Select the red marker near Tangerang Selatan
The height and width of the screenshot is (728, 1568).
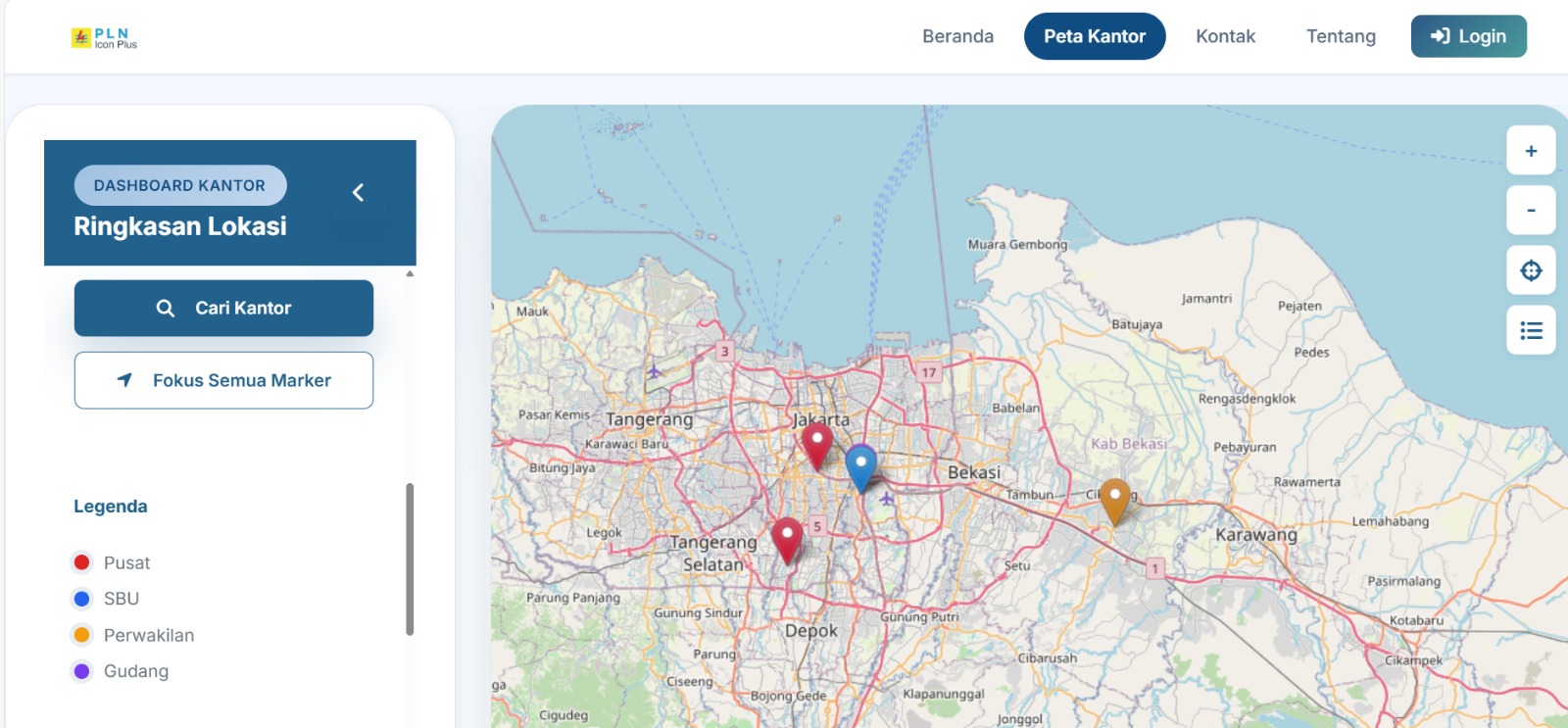[x=787, y=538]
